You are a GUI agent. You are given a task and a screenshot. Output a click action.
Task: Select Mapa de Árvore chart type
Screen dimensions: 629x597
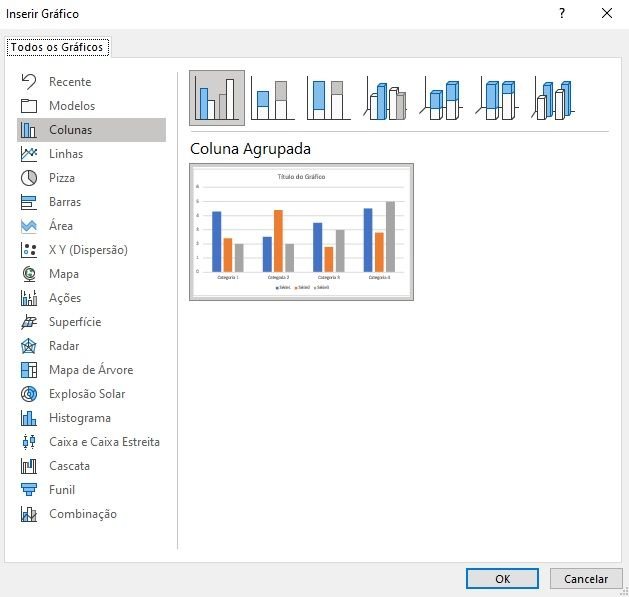[x=90, y=370]
